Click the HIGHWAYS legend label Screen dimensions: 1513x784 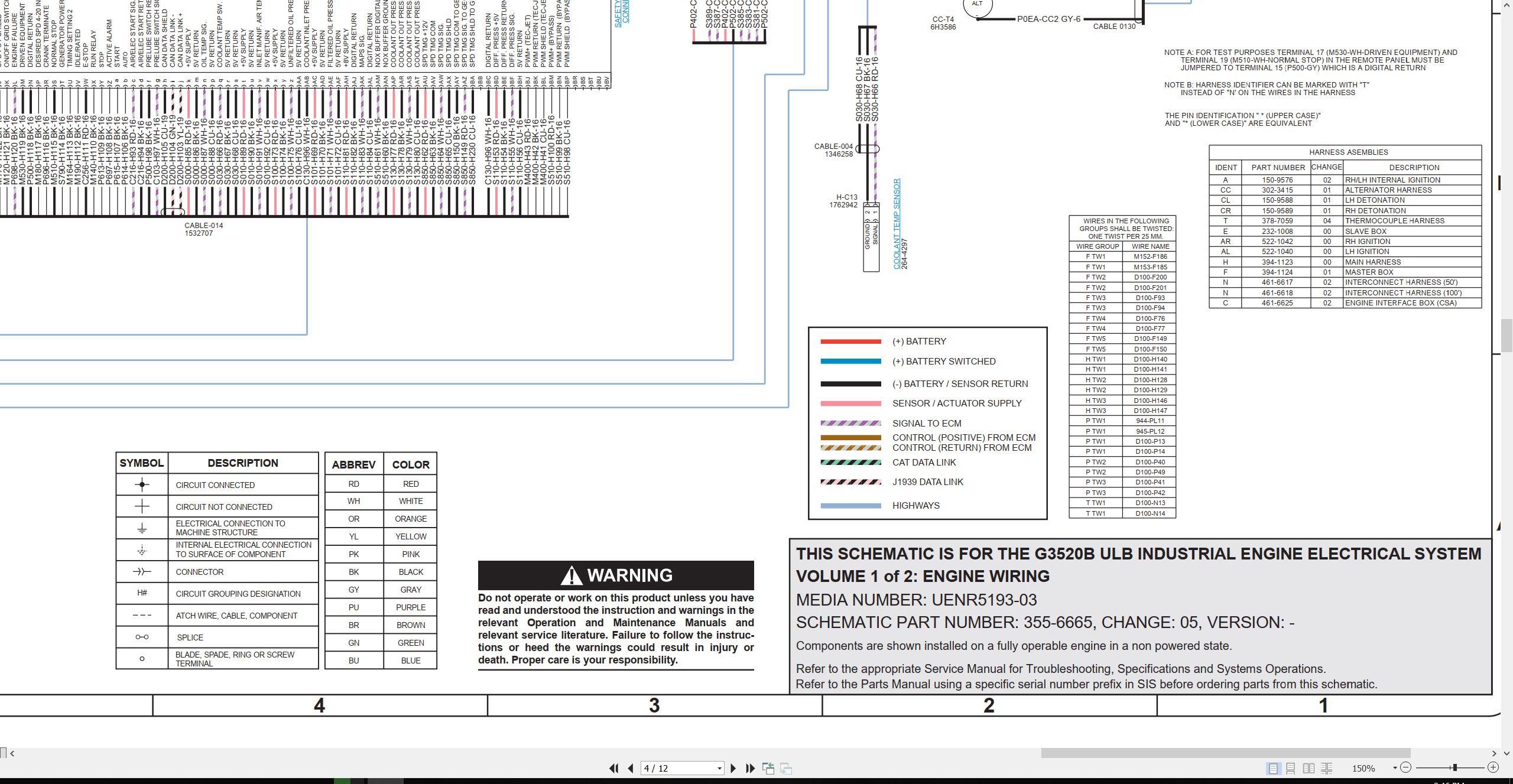[x=915, y=506]
